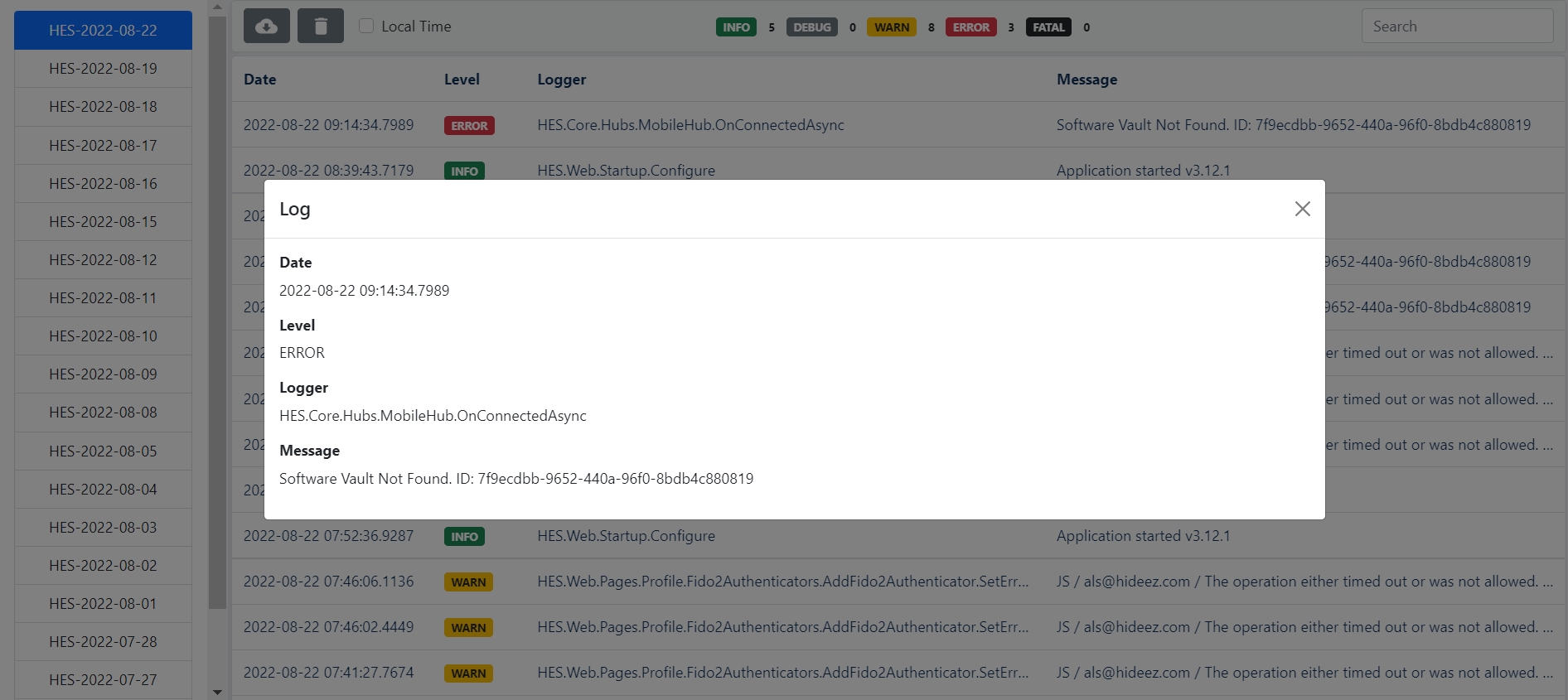Click the Search input field
Screen dimensions: 1568x700
(1456, 27)
